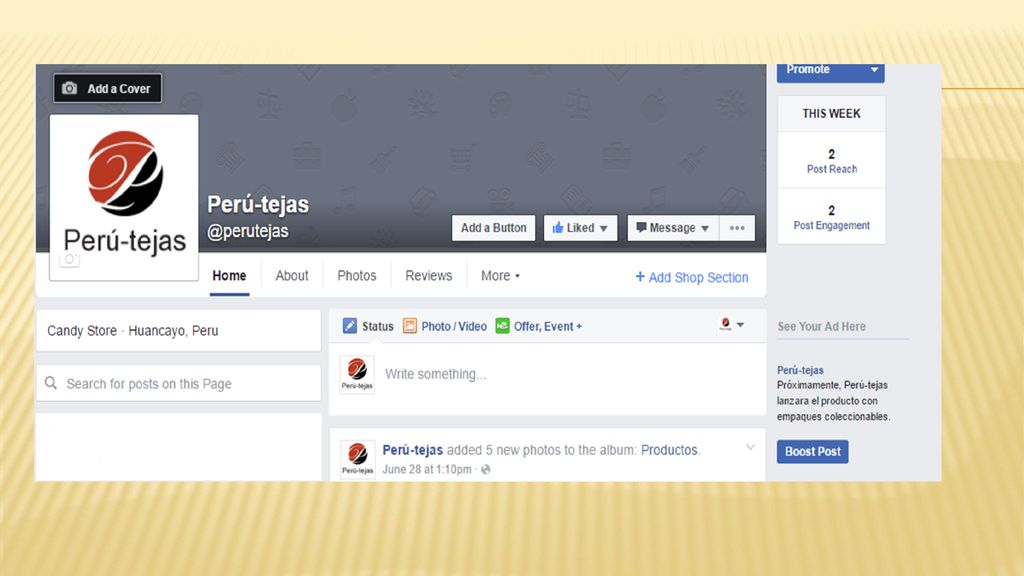Click the Write something text field
Viewport: 1024px width, 576px height.
coord(436,374)
